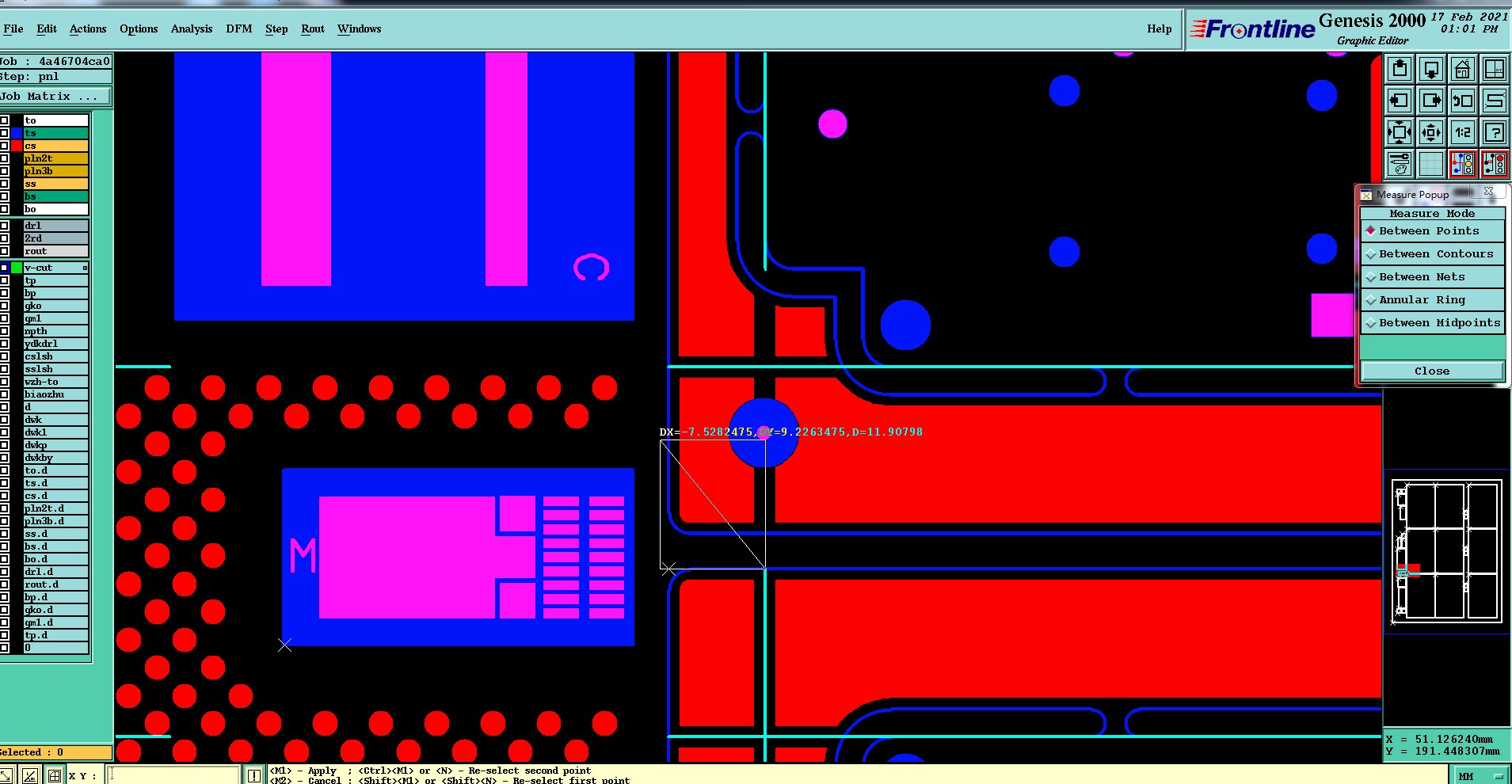
Task: Select Annular Ring measure mode
Action: pyautogui.click(x=1432, y=300)
